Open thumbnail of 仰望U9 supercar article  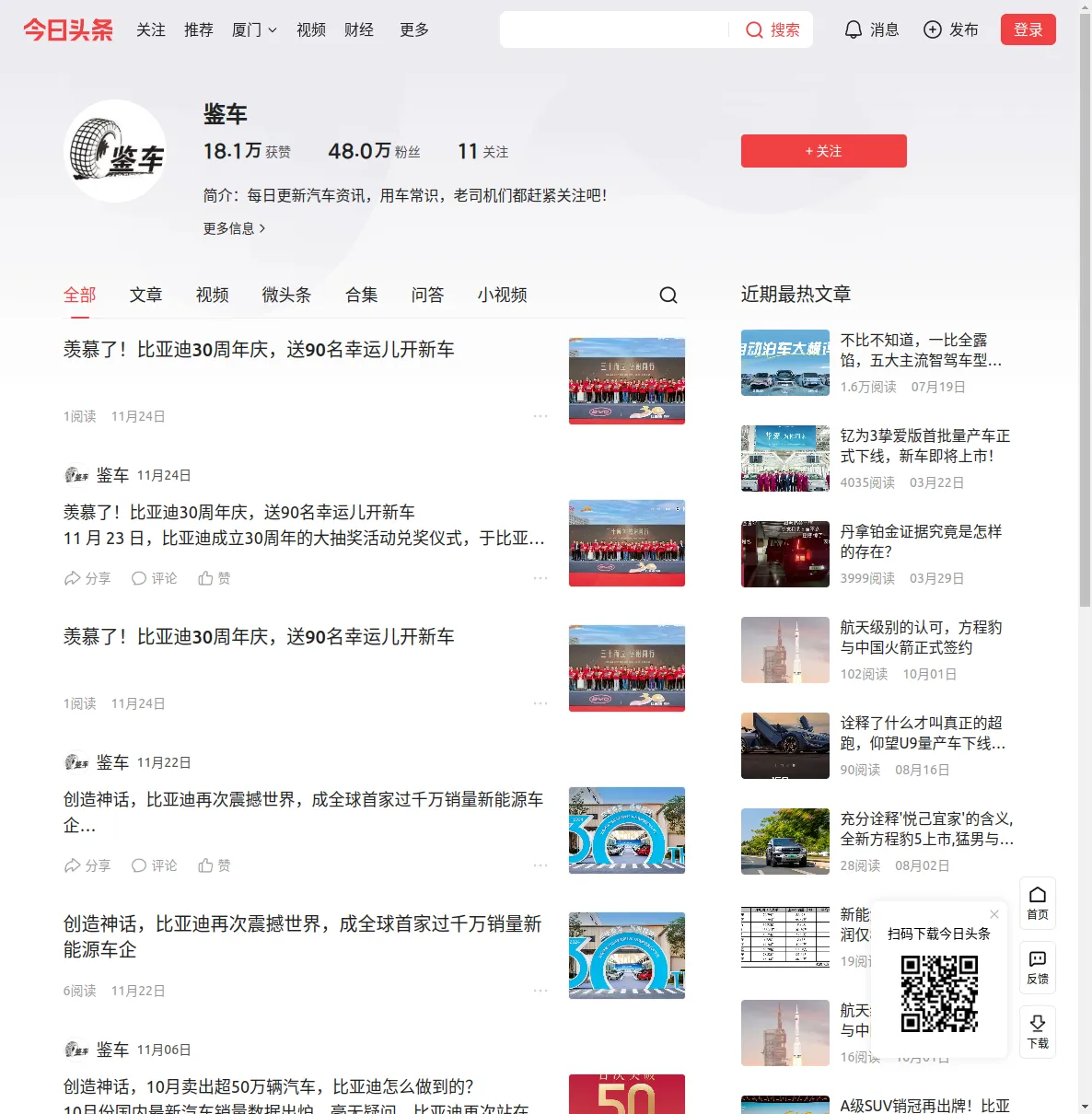click(x=785, y=746)
